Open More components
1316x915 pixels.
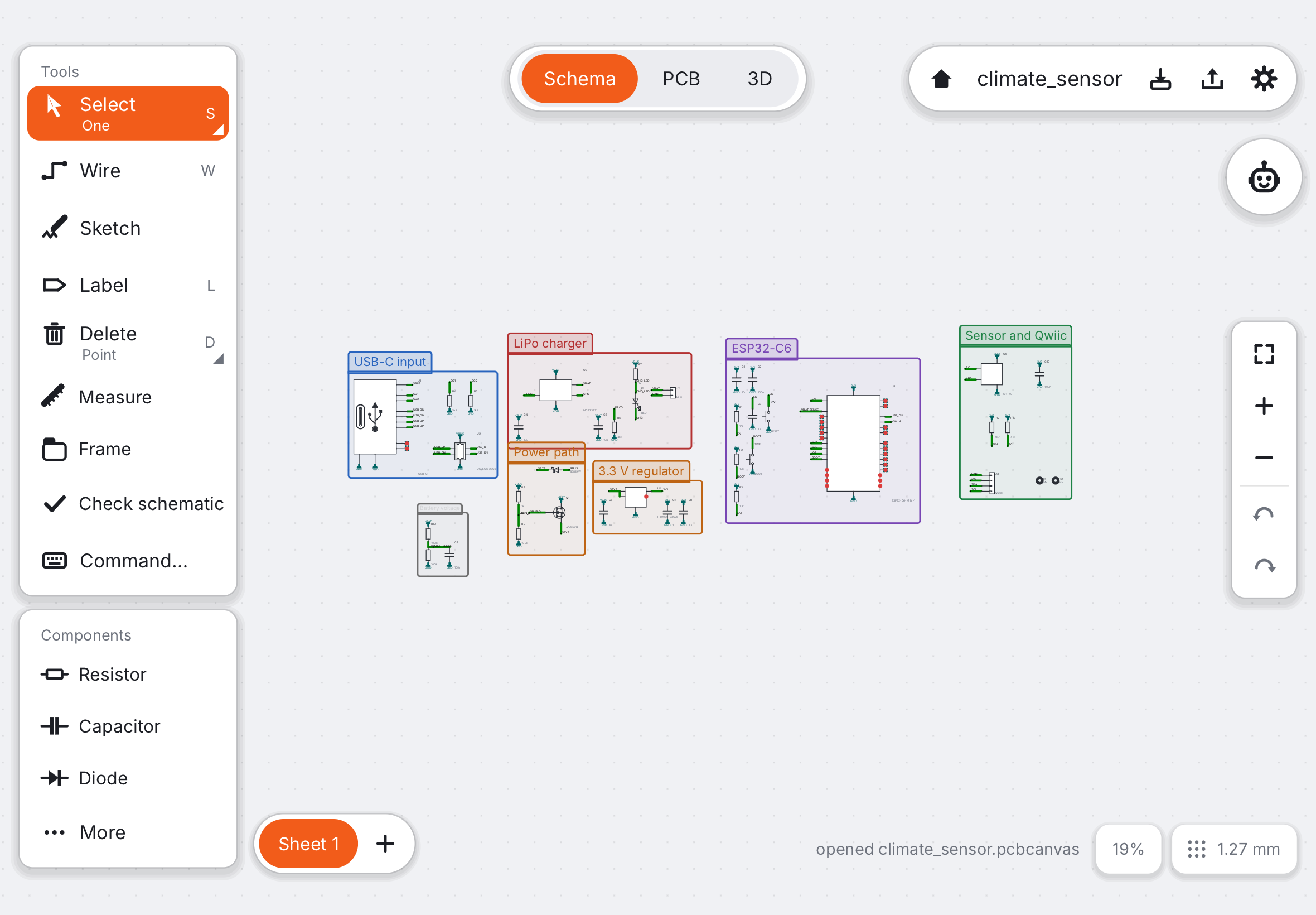click(128, 832)
